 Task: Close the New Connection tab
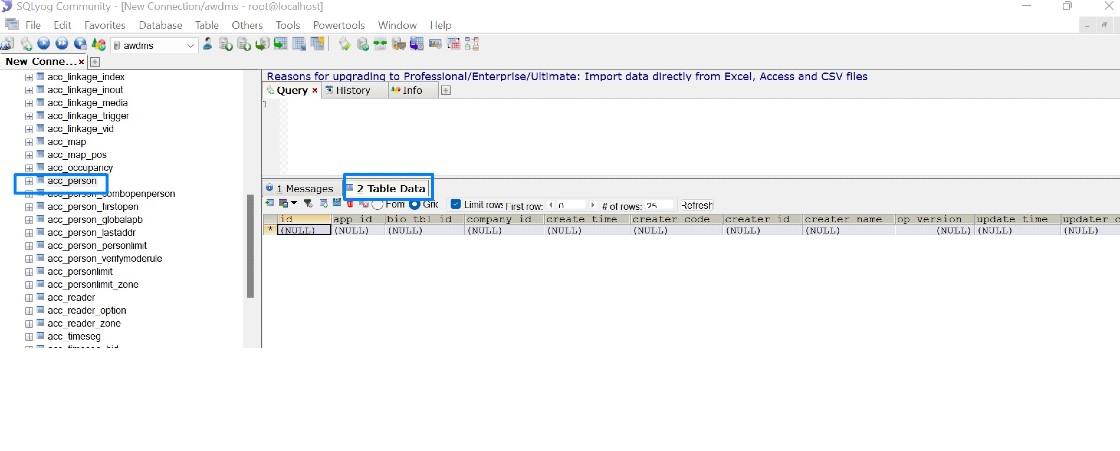[x=81, y=62]
